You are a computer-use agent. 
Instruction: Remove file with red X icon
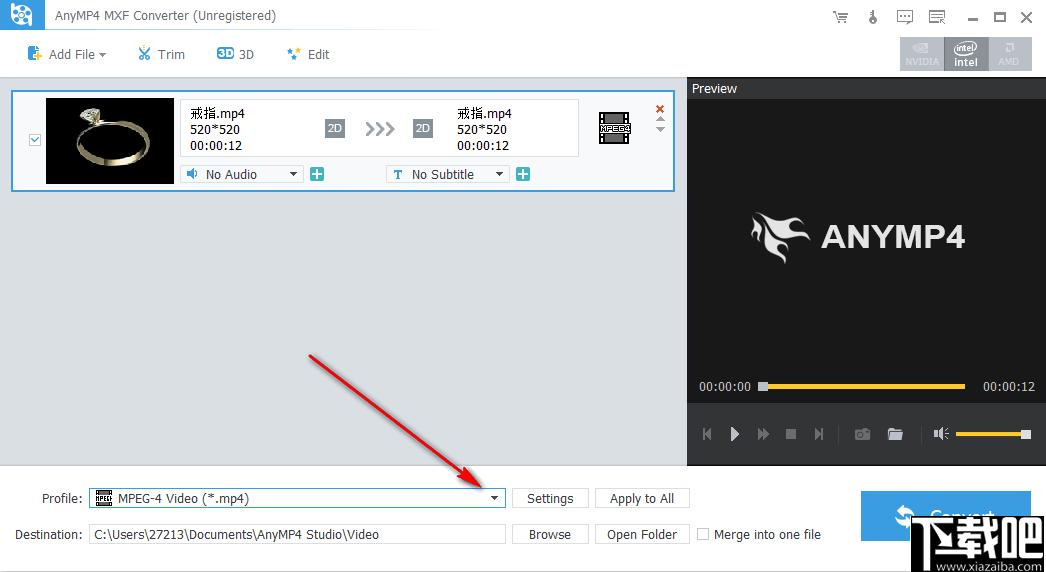tap(660, 109)
